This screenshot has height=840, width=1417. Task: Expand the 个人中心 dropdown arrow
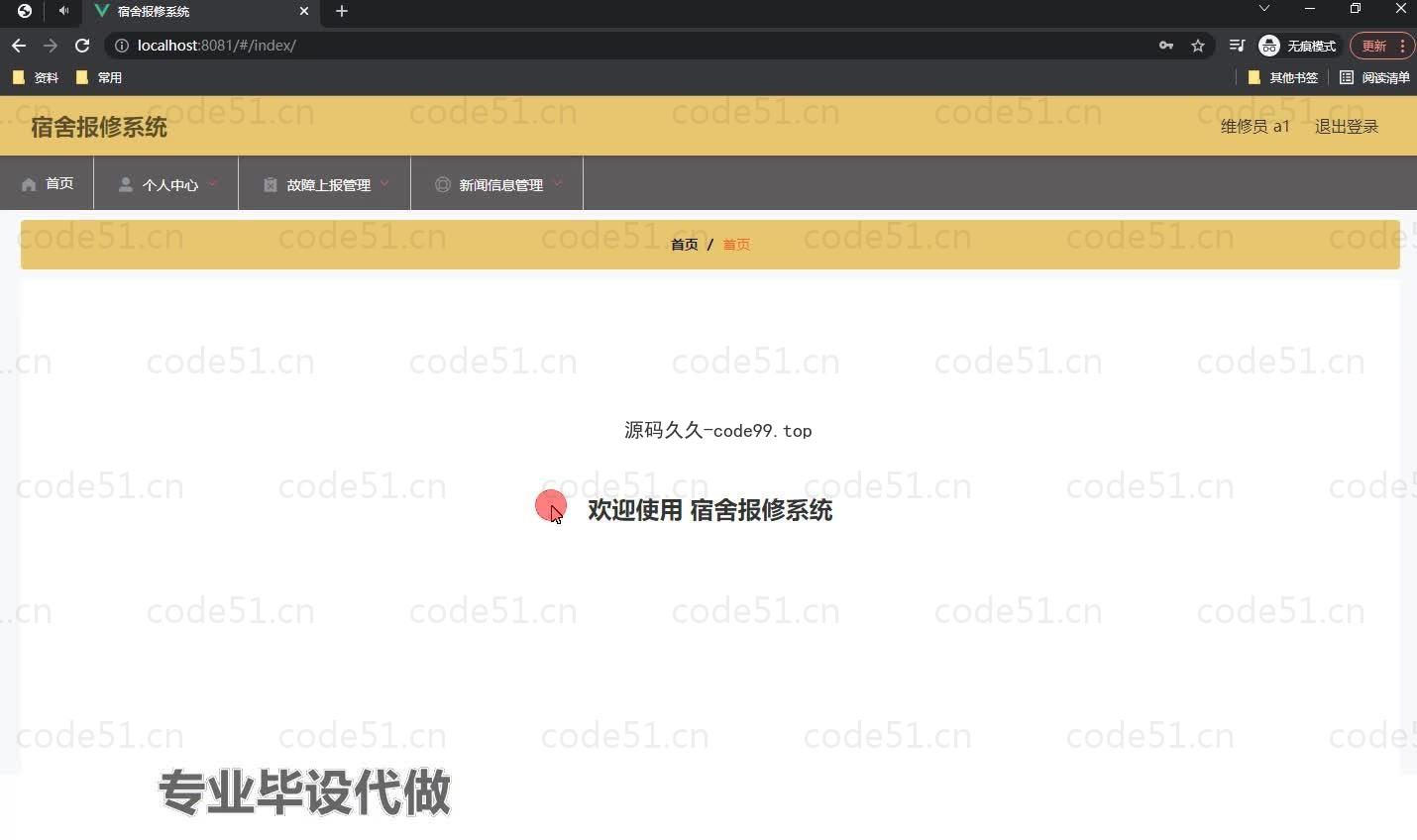pos(213,183)
